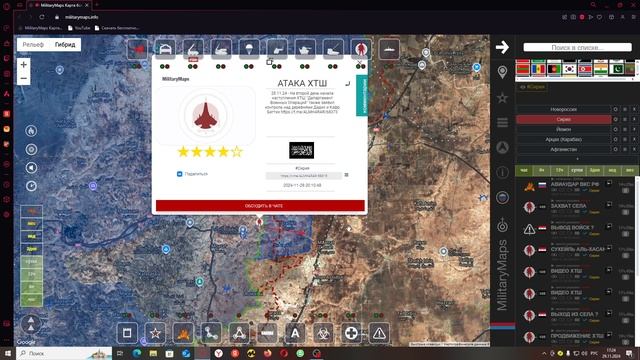Collapse side panel with the white arrow
Image resolution: width=640 pixels, height=360 pixels.
tap(502, 47)
